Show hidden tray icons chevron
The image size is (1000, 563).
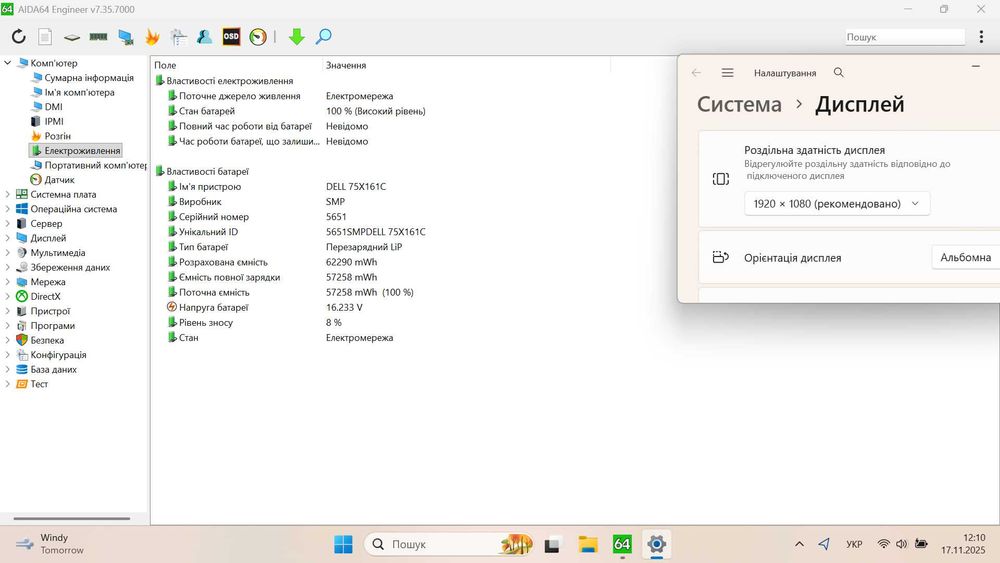(799, 545)
